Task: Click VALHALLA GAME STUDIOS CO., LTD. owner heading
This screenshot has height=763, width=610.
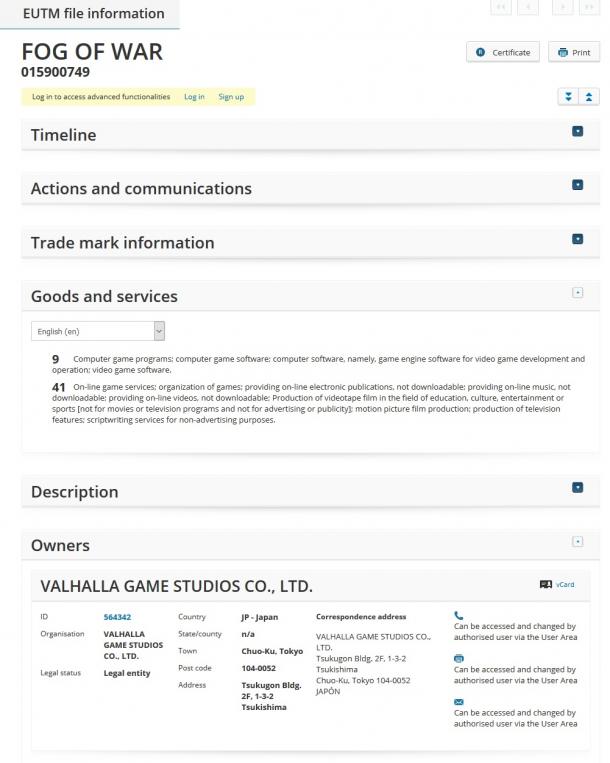Action: point(176,586)
